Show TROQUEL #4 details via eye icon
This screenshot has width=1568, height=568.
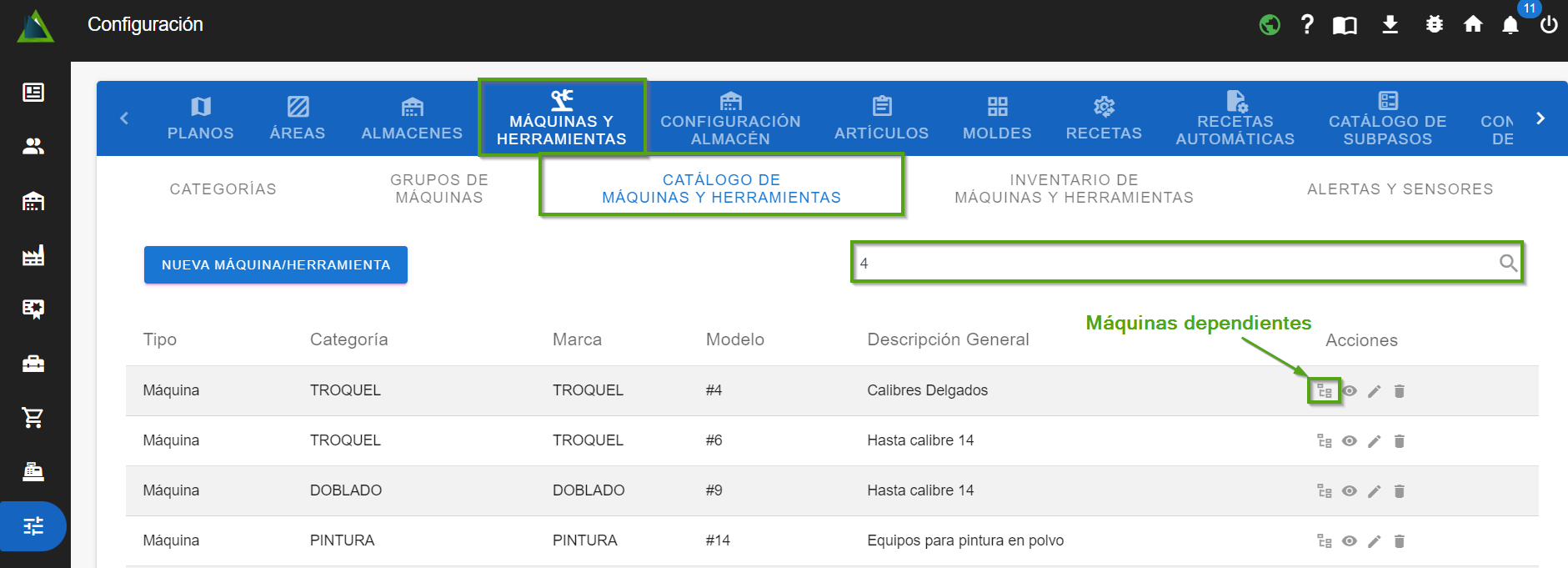point(1349,391)
